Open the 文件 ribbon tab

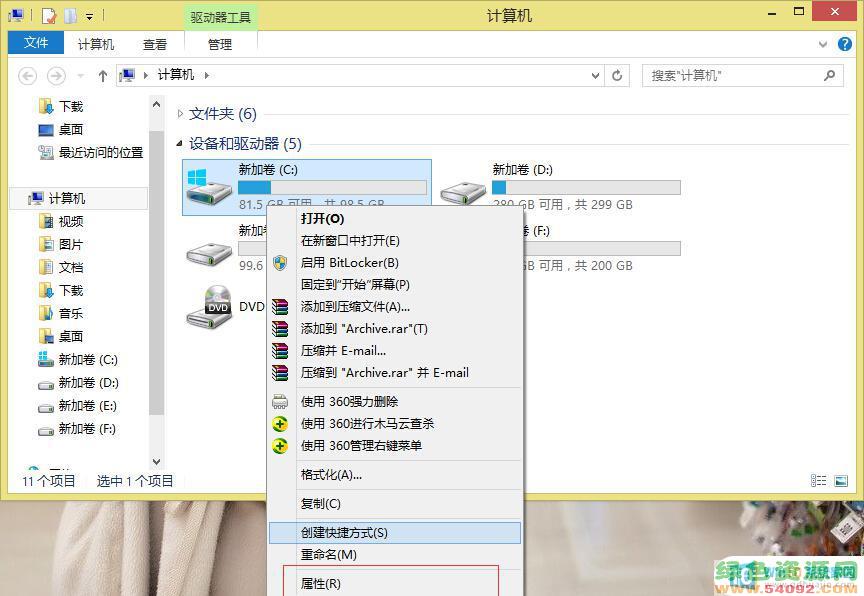tap(36, 43)
